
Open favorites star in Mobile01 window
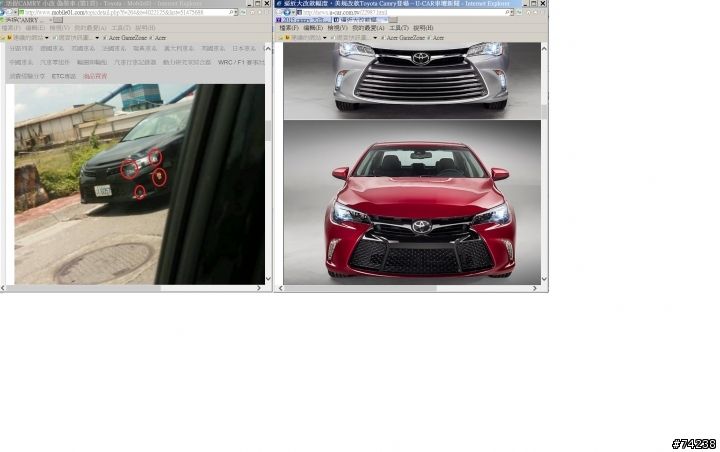[x=259, y=12]
